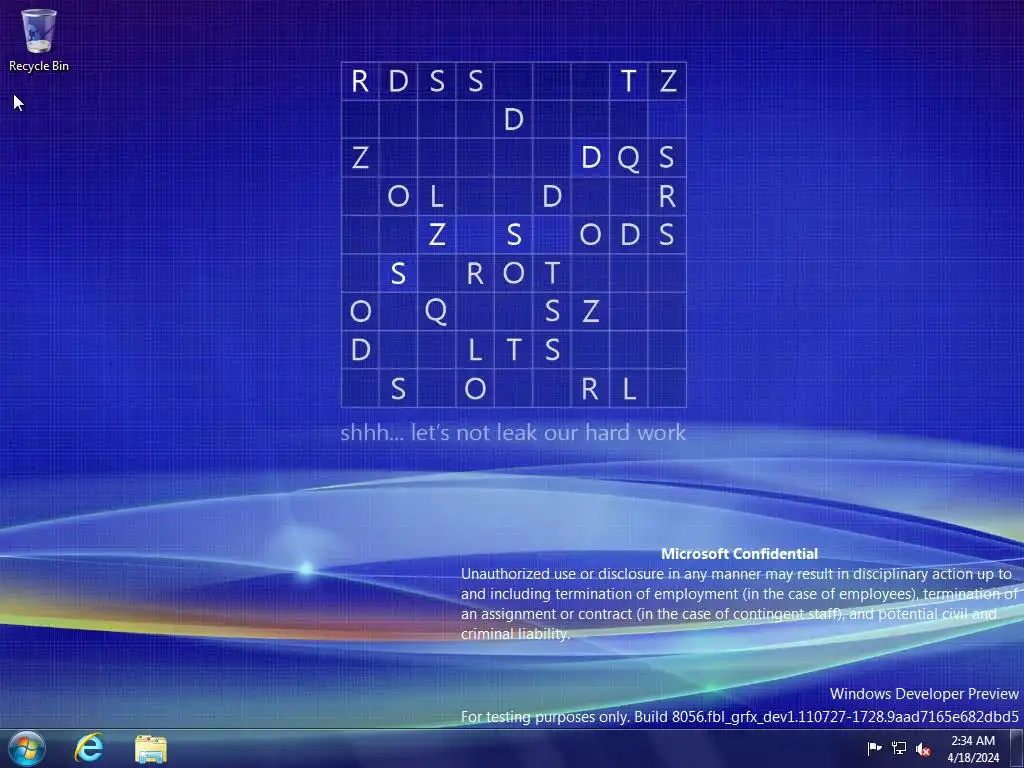Select the Recycle Bin desktop icon
This screenshot has width=1024, height=768.
pos(39,39)
